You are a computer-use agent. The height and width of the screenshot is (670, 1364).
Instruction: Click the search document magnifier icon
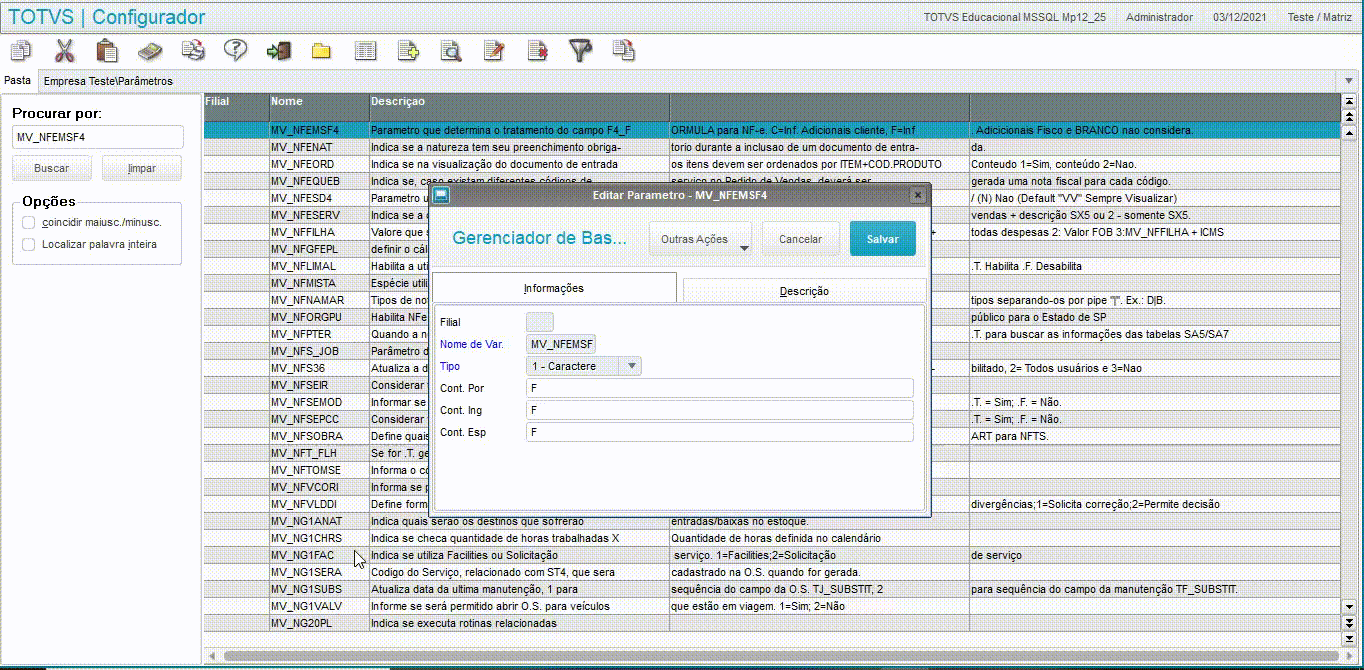[x=451, y=50]
